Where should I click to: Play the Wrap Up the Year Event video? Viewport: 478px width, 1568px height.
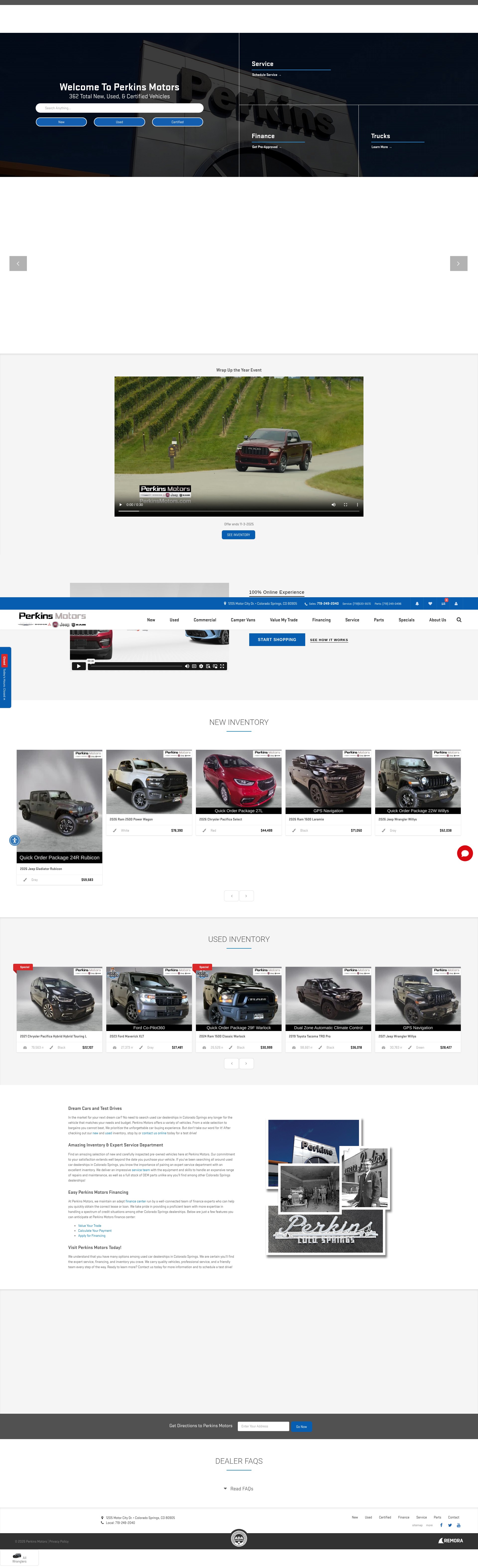coord(120,505)
